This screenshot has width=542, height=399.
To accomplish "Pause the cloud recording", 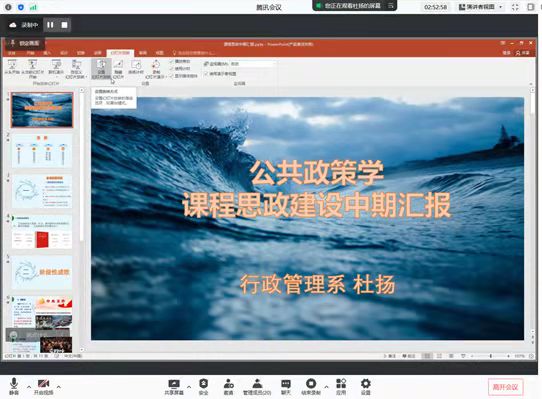I will coord(50,25).
